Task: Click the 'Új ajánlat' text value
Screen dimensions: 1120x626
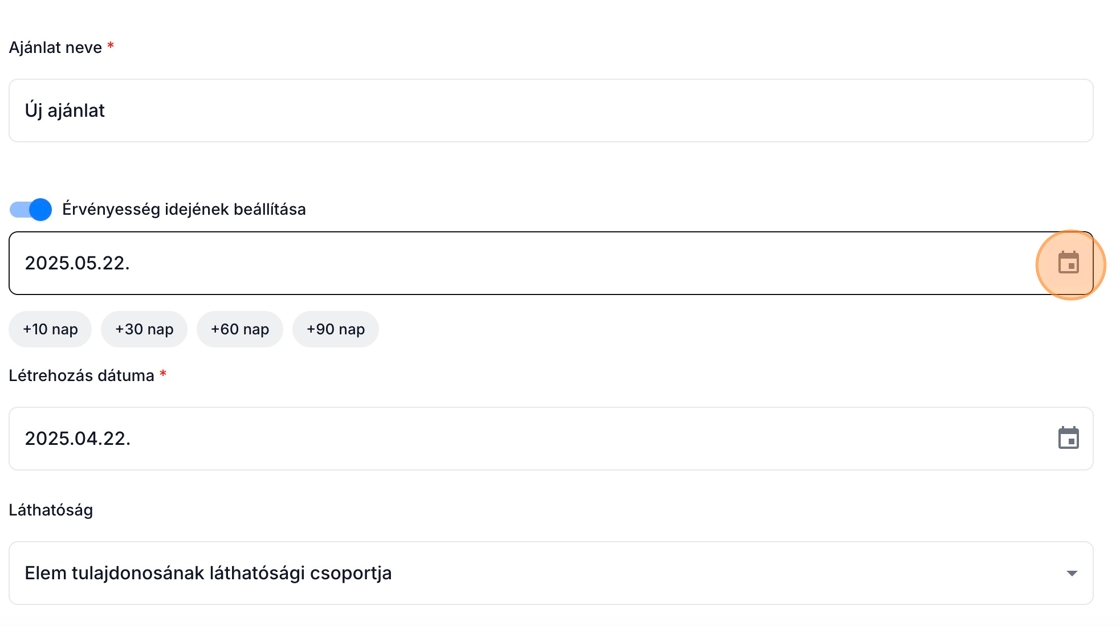Action: point(65,110)
